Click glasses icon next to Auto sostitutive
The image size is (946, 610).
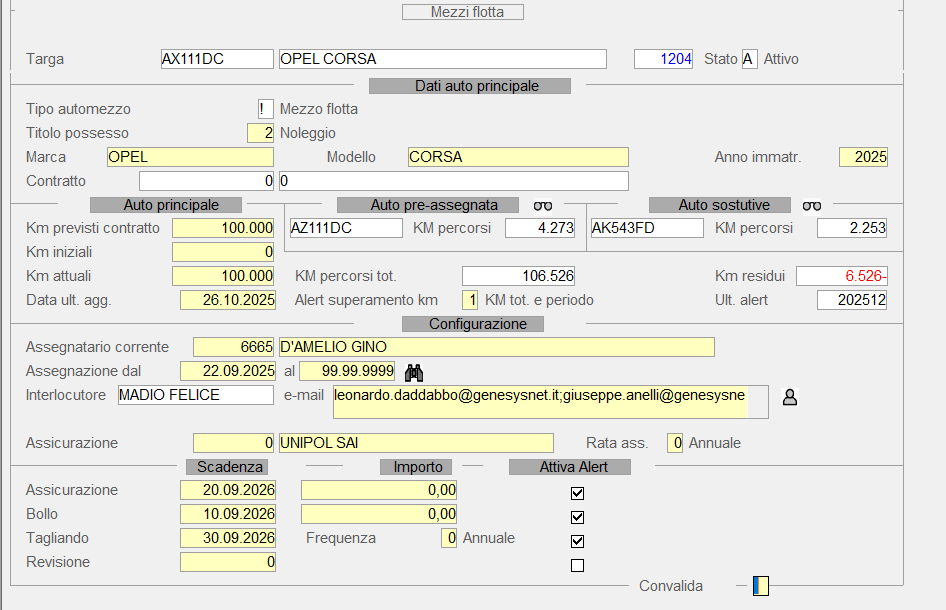pyautogui.click(x=812, y=205)
